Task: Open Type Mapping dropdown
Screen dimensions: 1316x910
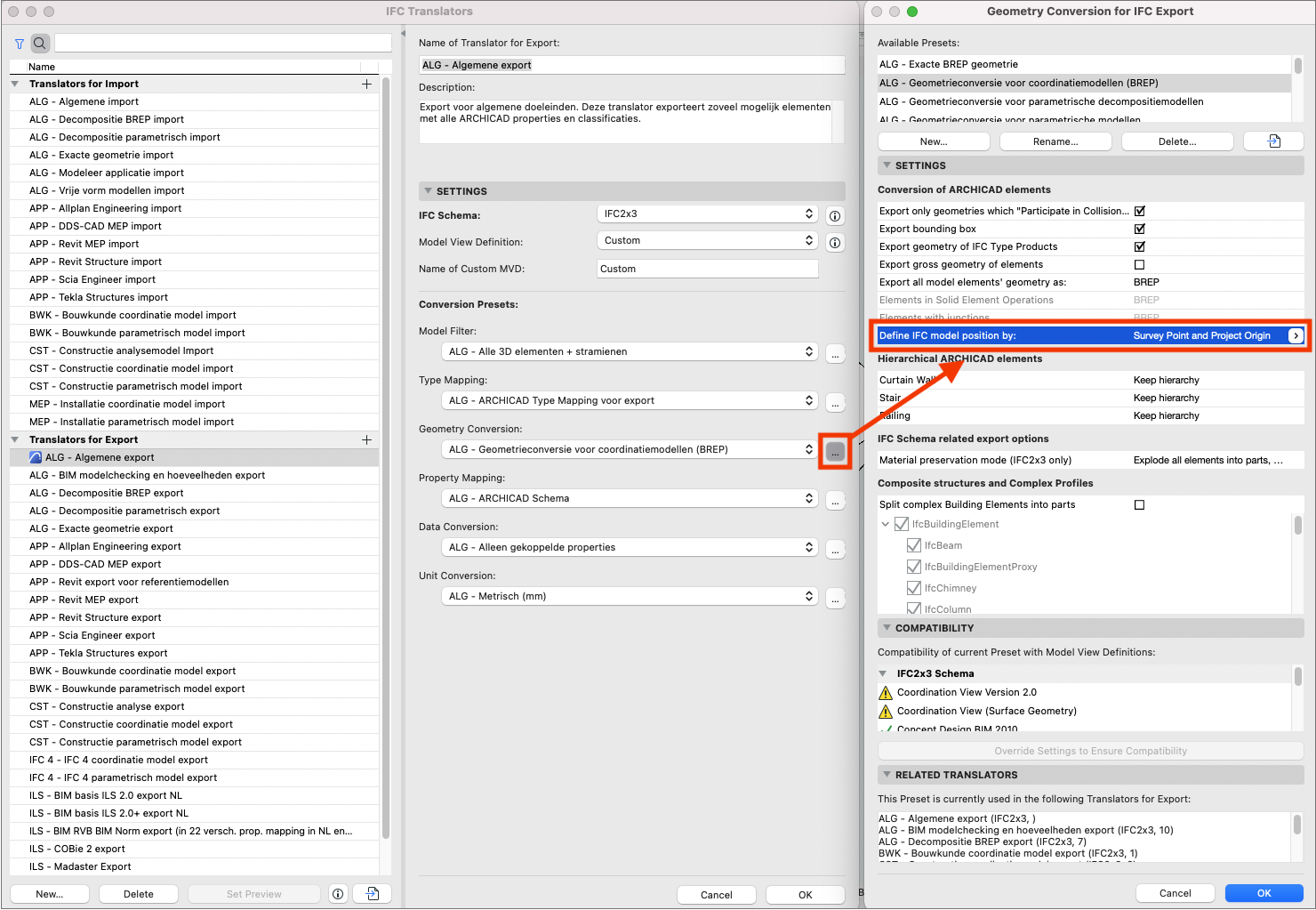Action: pos(630,400)
